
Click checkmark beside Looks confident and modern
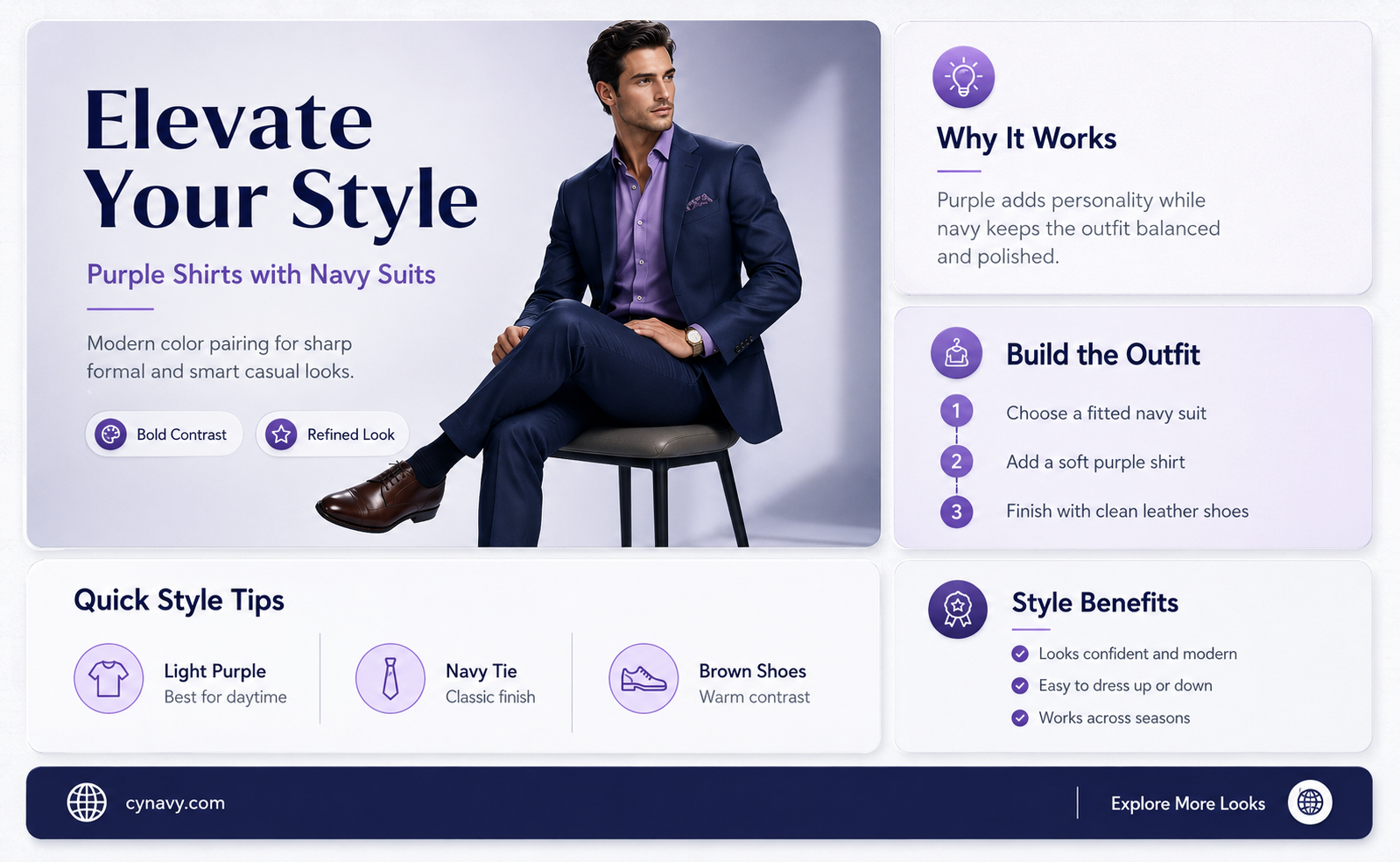click(x=1019, y=654)
